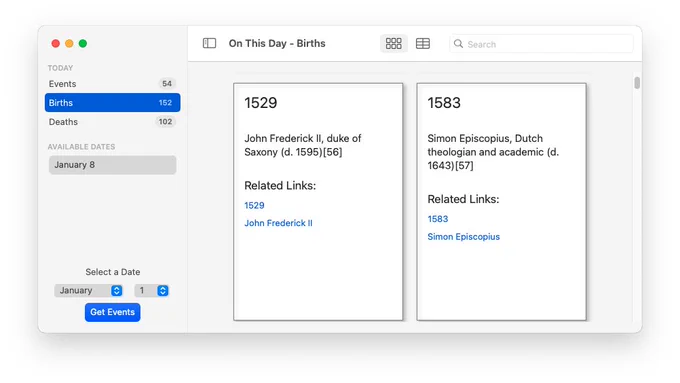Viewport: 680px width, 383px height.
Task: Click the vertical scrollbar thumb
Action: pos(637,82)
